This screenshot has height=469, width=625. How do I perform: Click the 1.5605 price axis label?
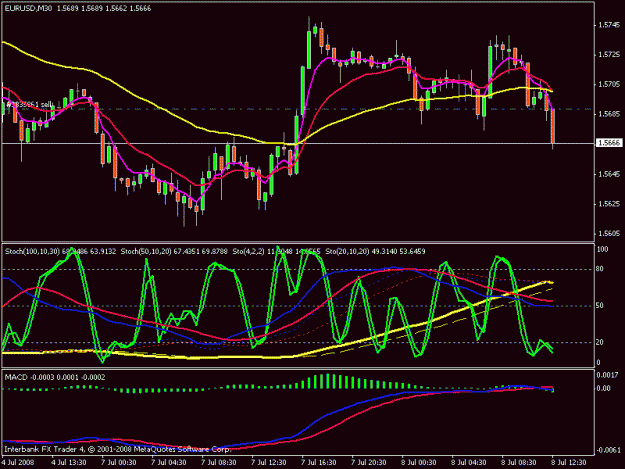coord(609,234)
